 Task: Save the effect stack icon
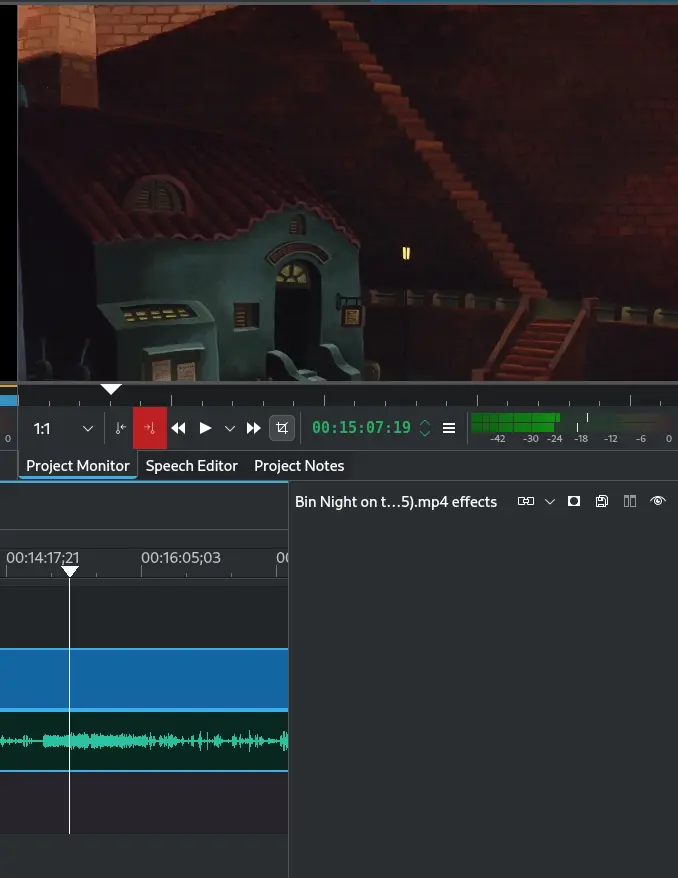[x=602, y=501]
